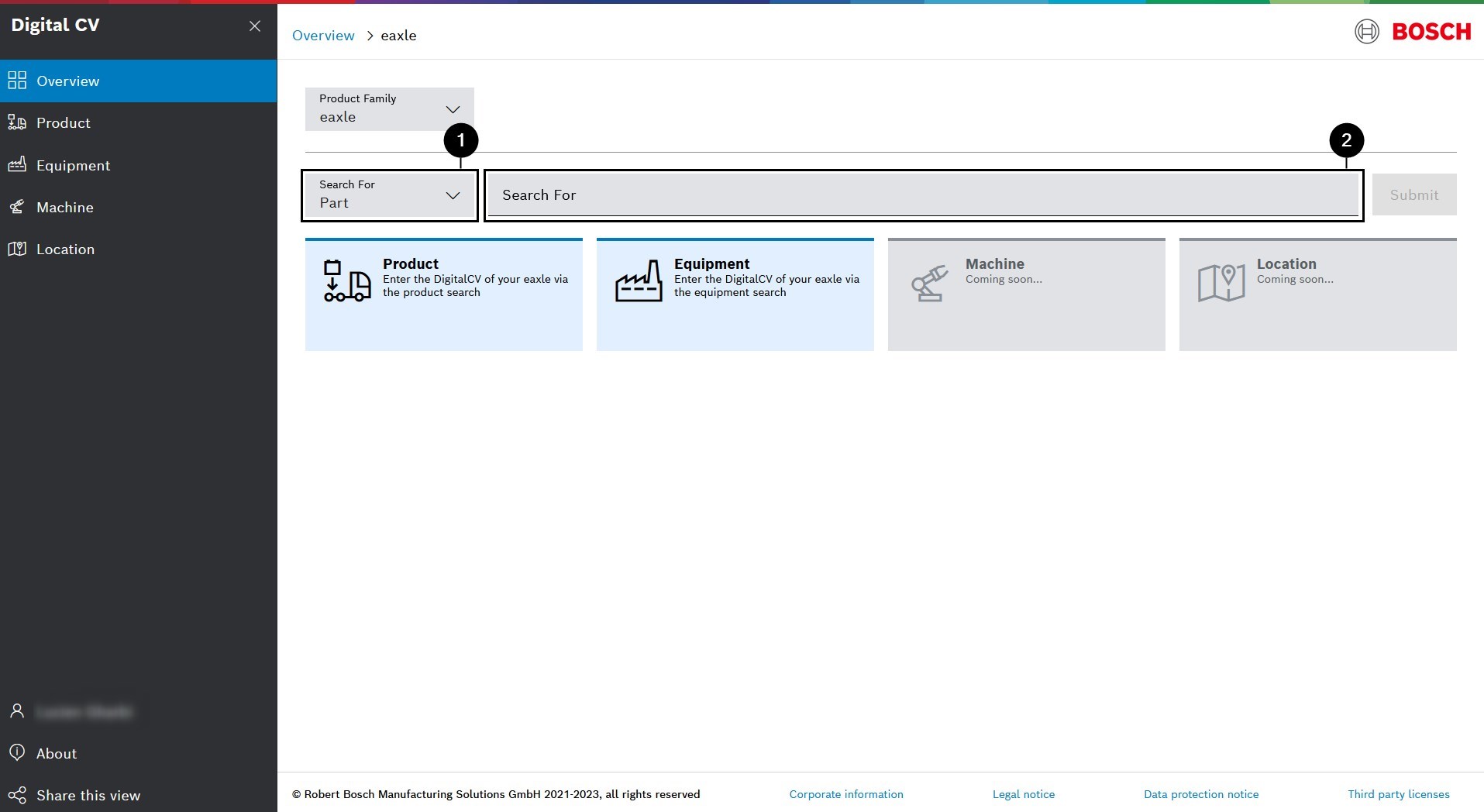Click the Machine card robot arm icon

pos(930,283)
